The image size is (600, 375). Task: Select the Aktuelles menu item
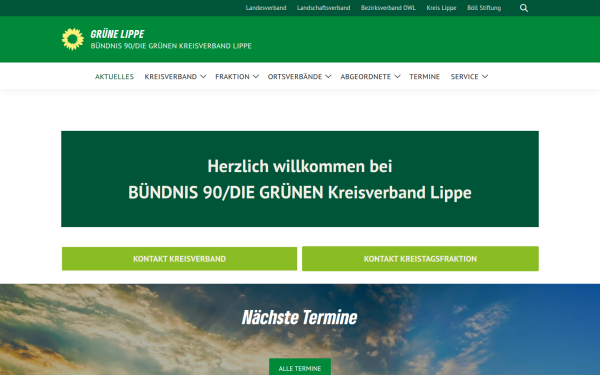tap(114, 77)
